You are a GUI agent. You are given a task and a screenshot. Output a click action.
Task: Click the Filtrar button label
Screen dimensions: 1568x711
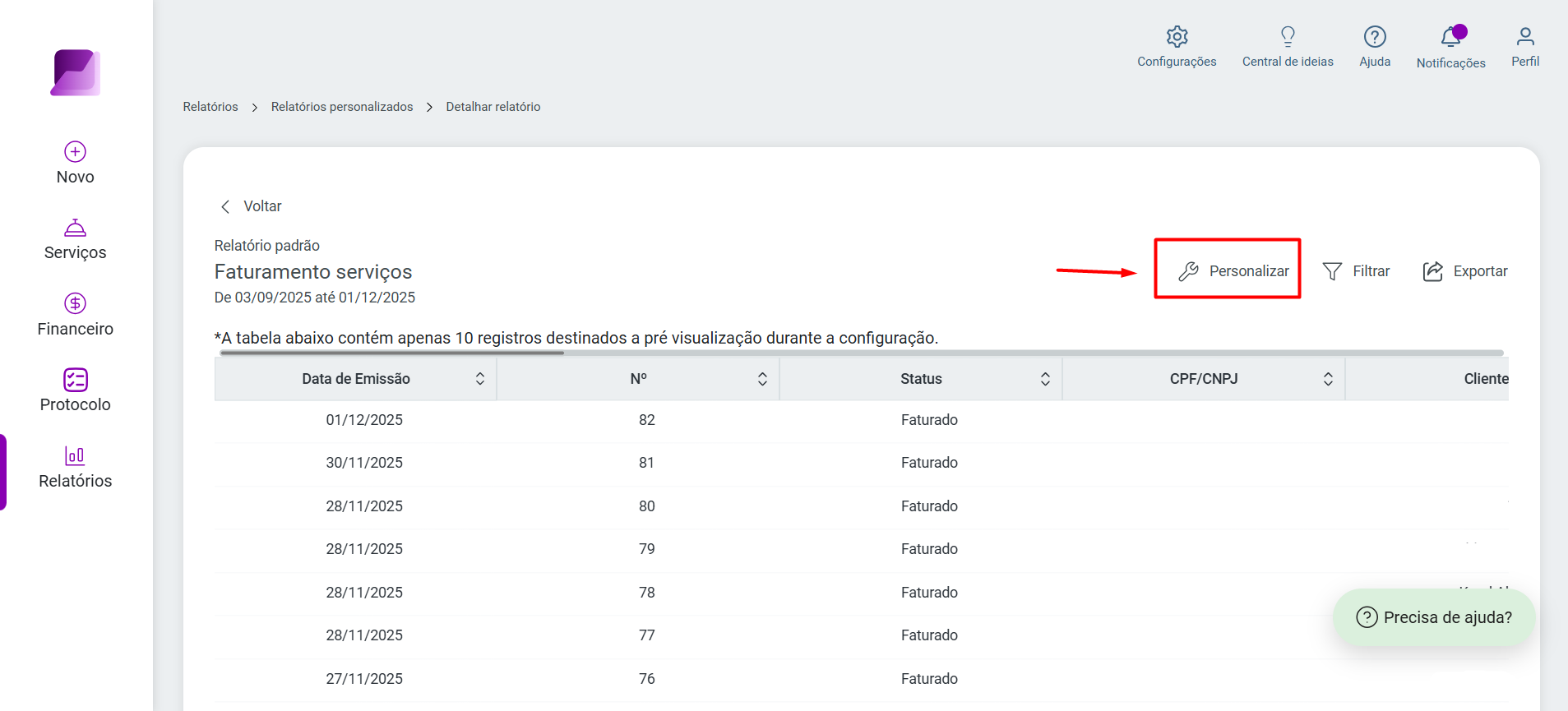pos(1371,271)
